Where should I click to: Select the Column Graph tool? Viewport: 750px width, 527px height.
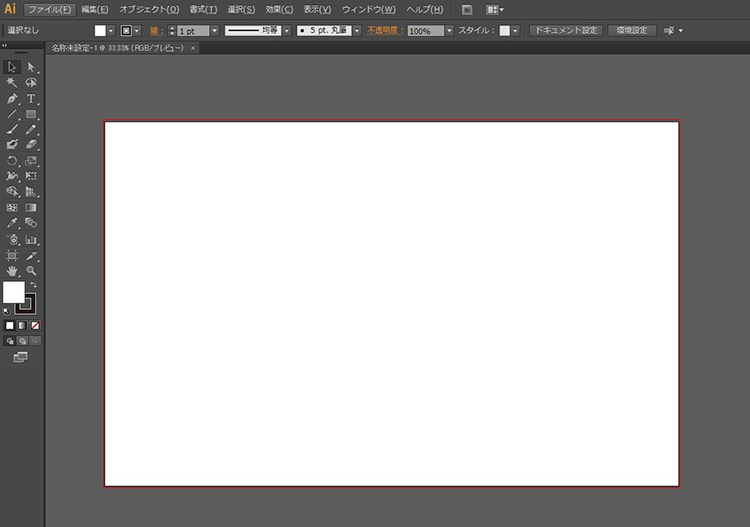31,240
